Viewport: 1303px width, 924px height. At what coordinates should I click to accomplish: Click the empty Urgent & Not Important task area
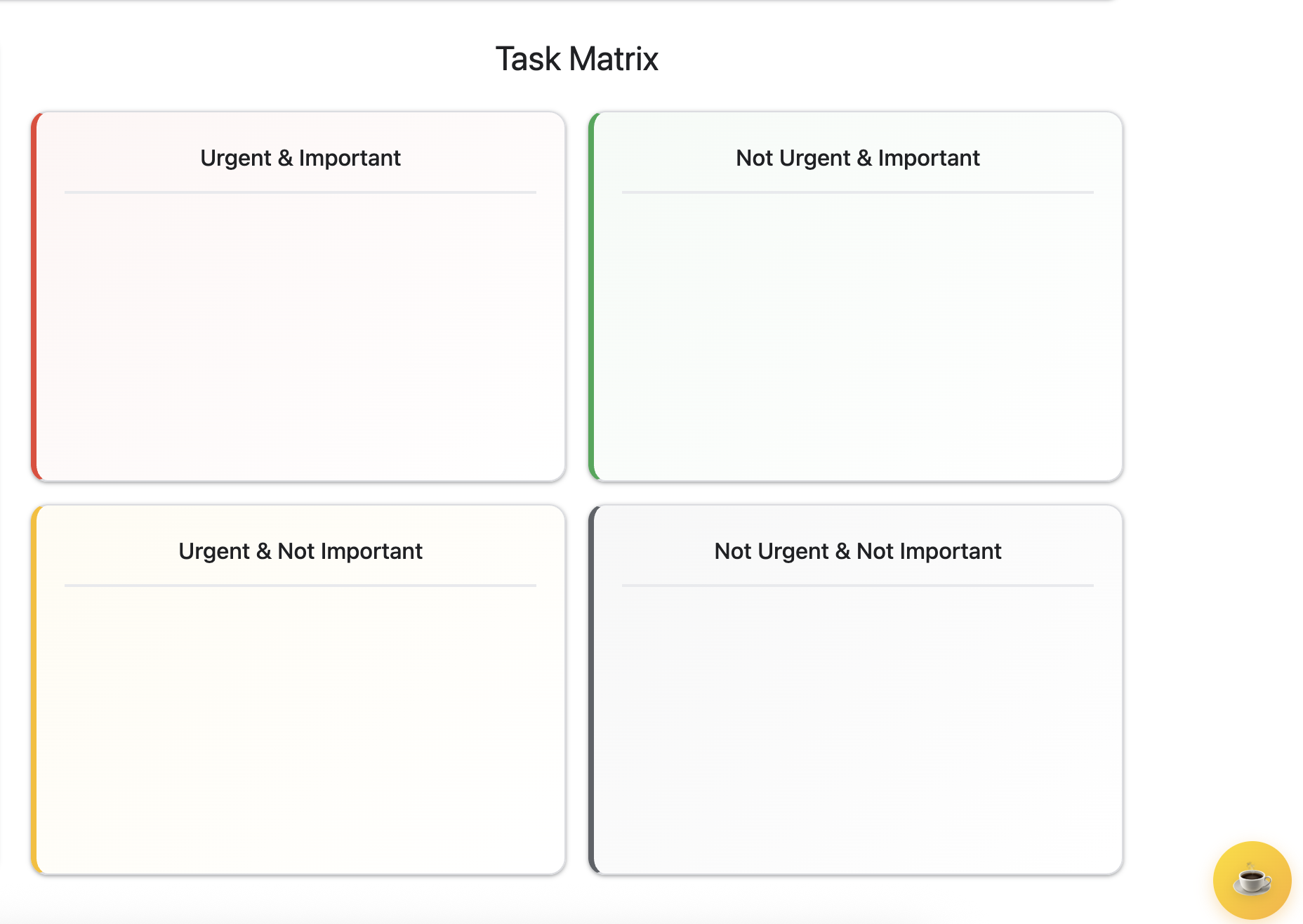tap(300, 727)
